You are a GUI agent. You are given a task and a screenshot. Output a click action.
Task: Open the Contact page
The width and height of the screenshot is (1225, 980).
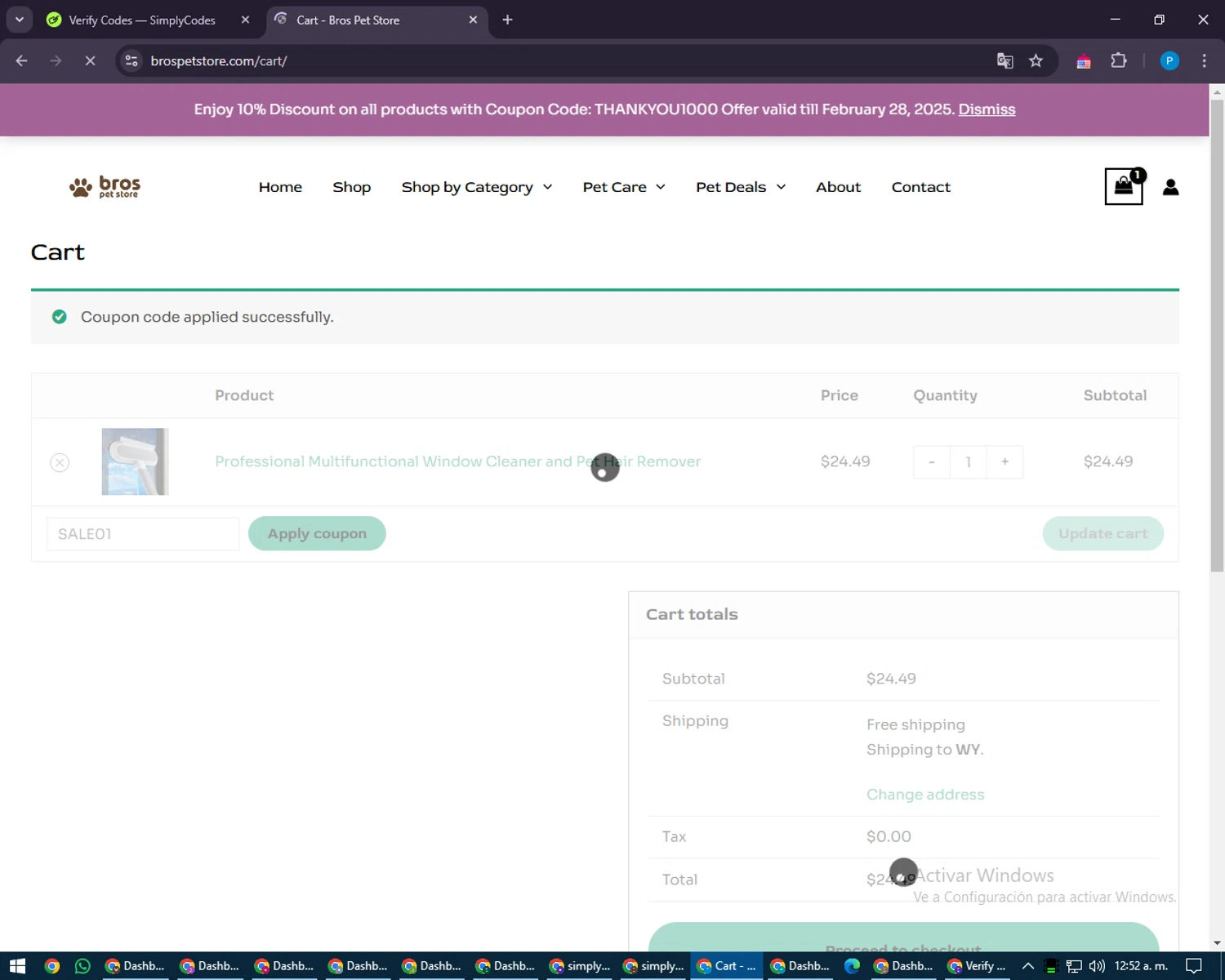pos(920,187)
